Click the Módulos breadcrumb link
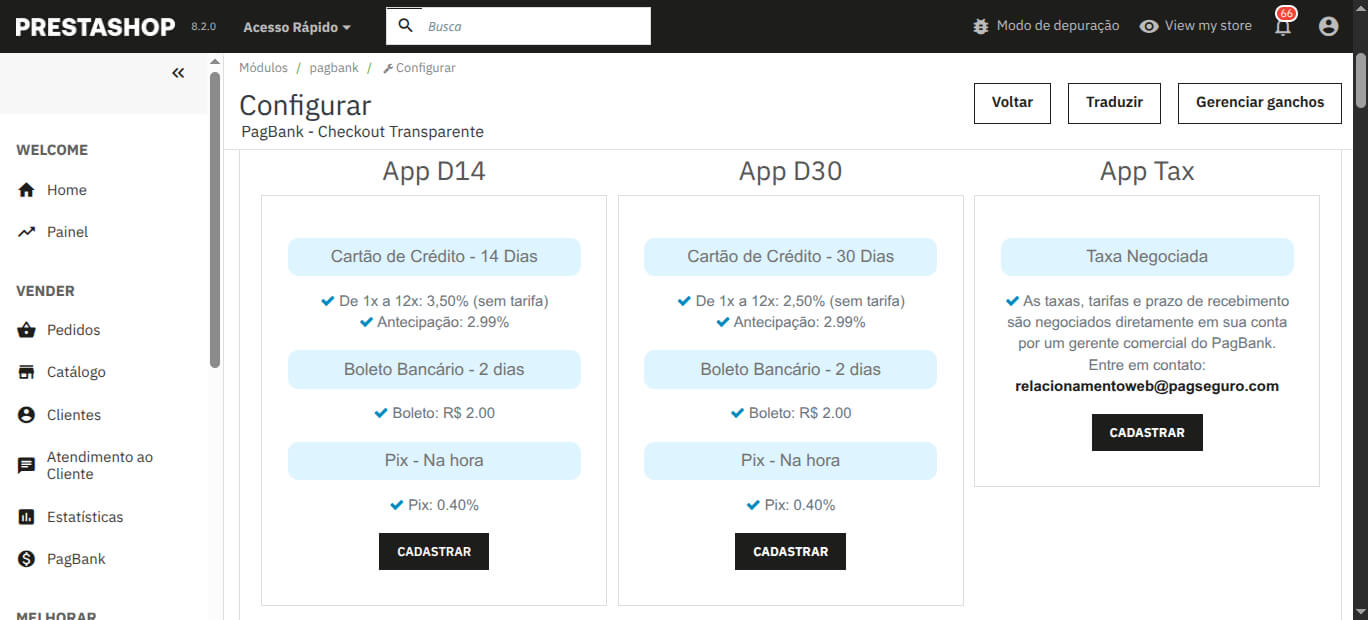This screenshot has width=1368, height=620. [x=263, y=68]
